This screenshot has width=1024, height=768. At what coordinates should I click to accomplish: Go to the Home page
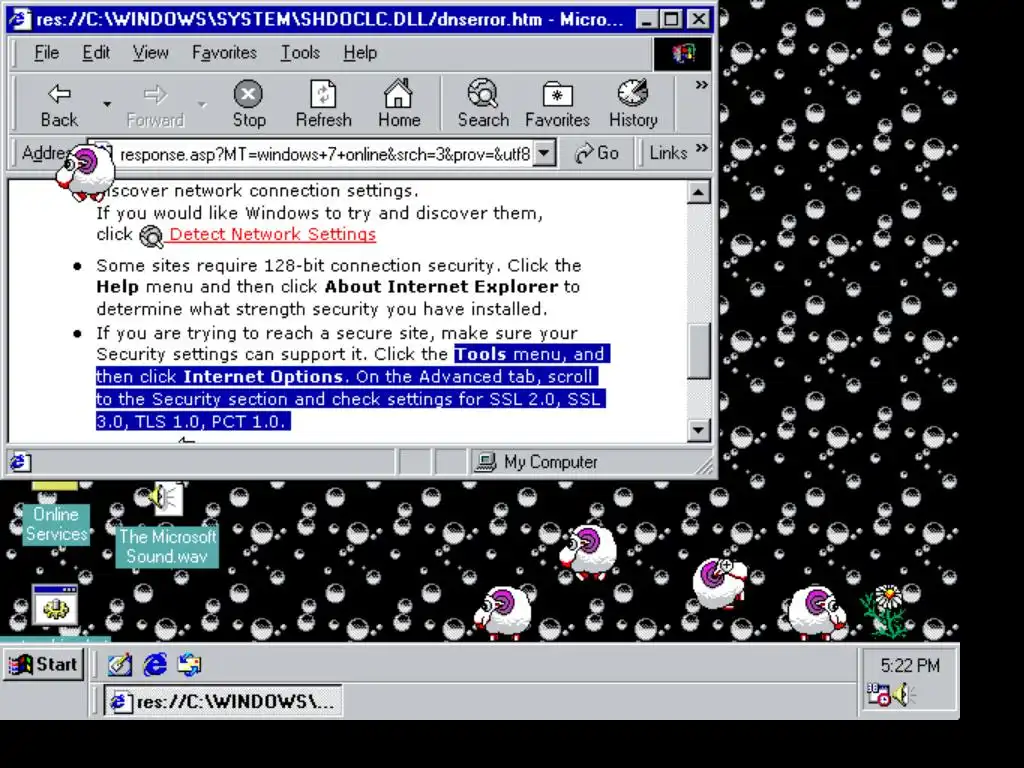[398, 104]
